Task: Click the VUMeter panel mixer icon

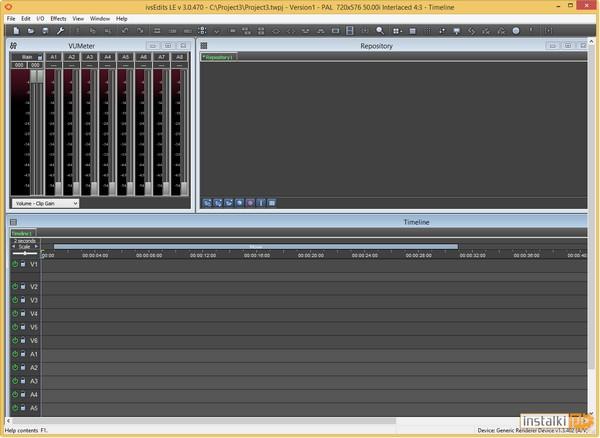Action: click(x=13, y=46)
